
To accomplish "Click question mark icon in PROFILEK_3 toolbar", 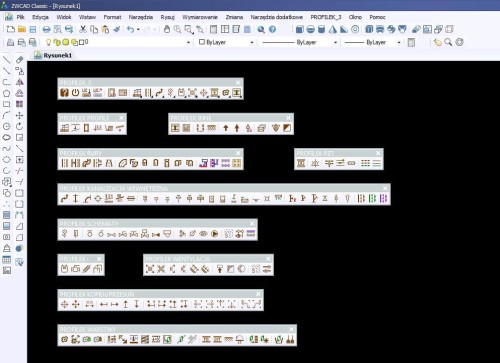I will 64,93.
